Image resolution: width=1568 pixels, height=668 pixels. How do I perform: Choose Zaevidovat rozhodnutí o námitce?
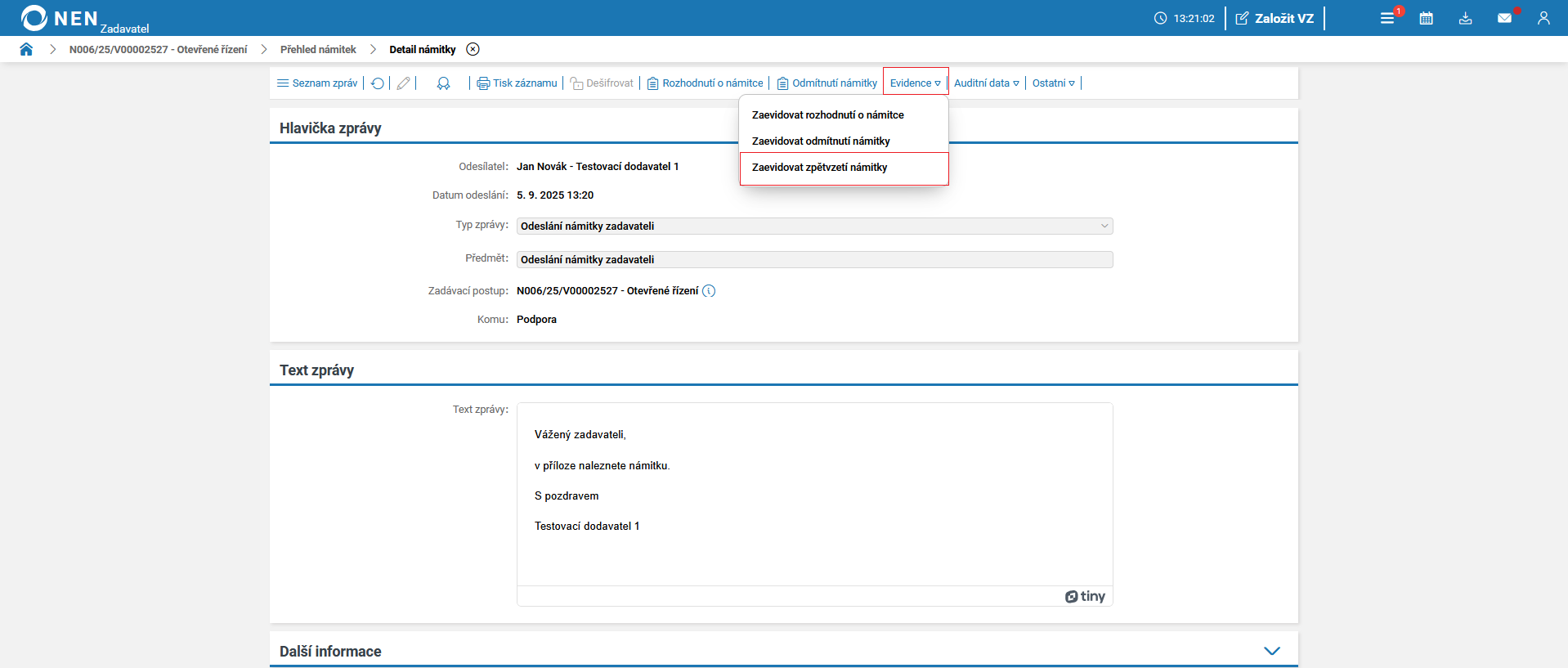pyautogui.click(x=827, y=115)
